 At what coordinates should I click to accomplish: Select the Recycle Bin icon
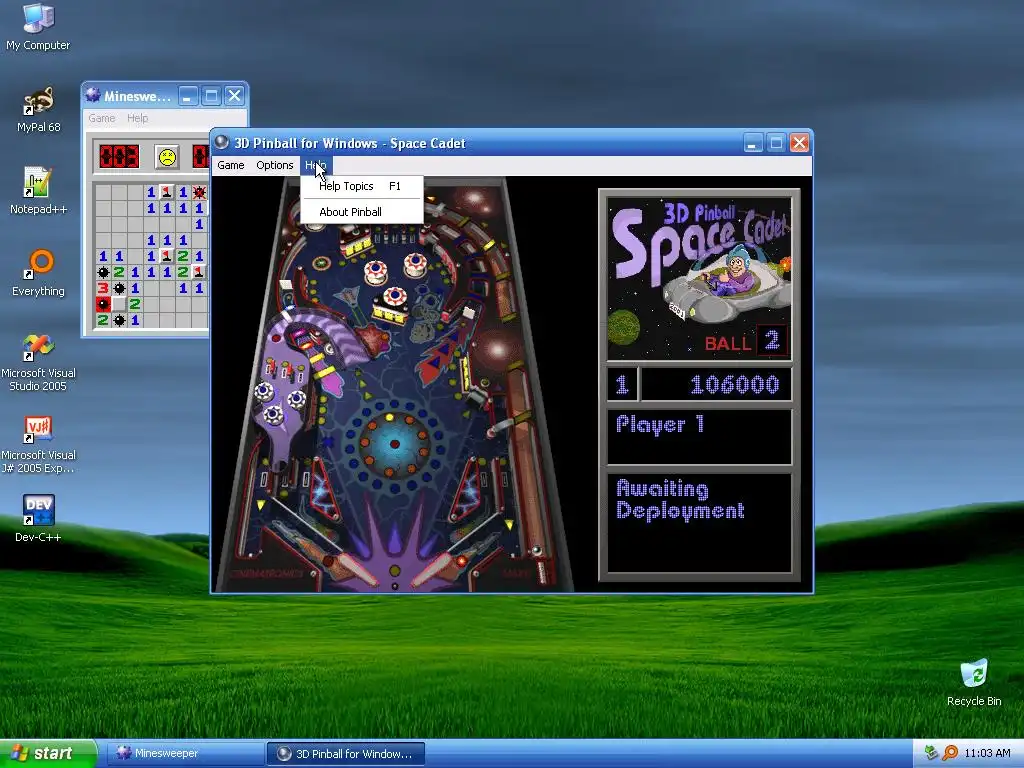click(974, 682)
